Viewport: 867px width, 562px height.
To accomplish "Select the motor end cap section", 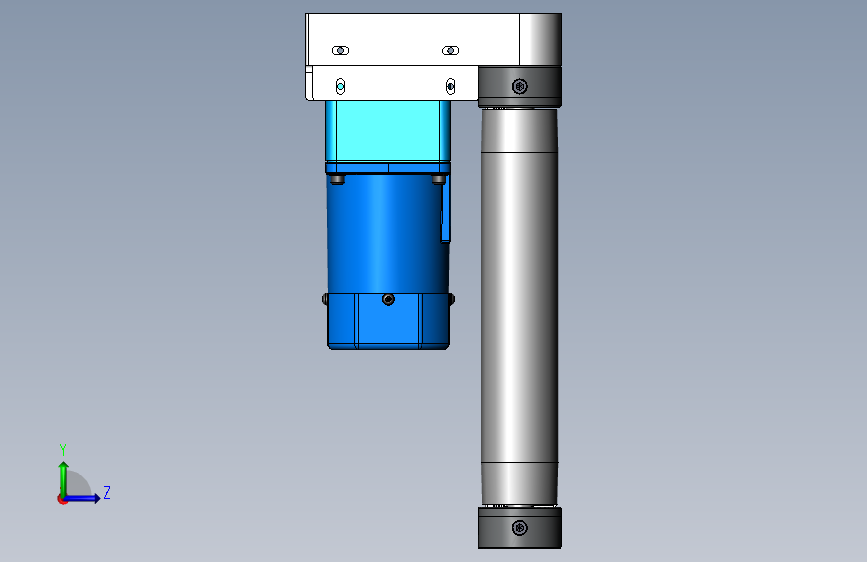I will coord(389,321).
